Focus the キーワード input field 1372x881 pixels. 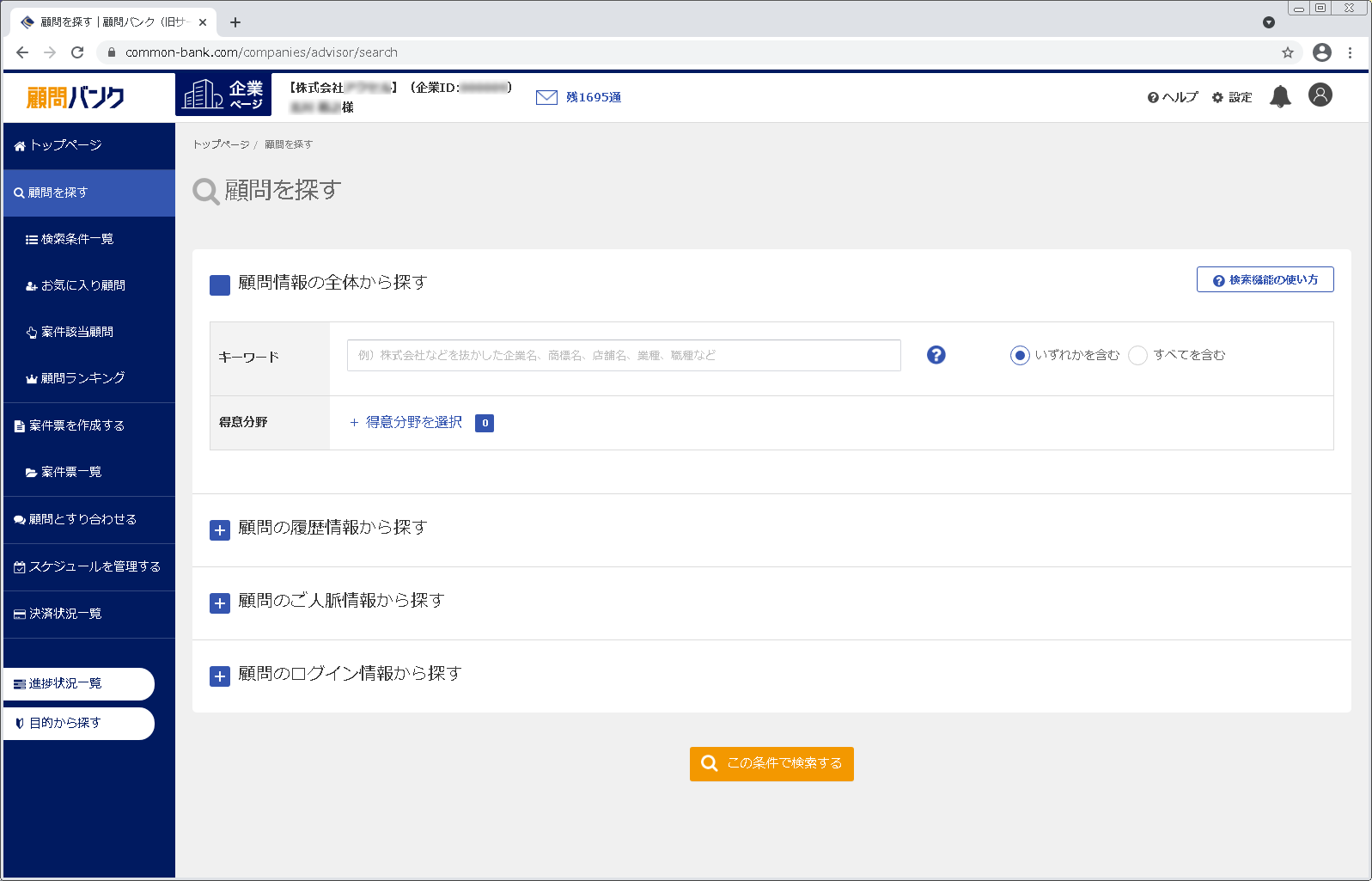tap(624, 355)
